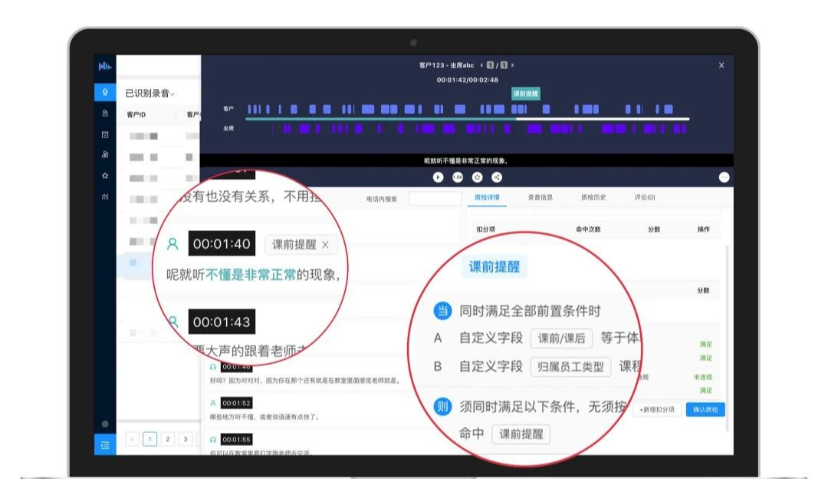Seek on the white playback progress bar
828x479 pixels.
click(x=602, y=119)
